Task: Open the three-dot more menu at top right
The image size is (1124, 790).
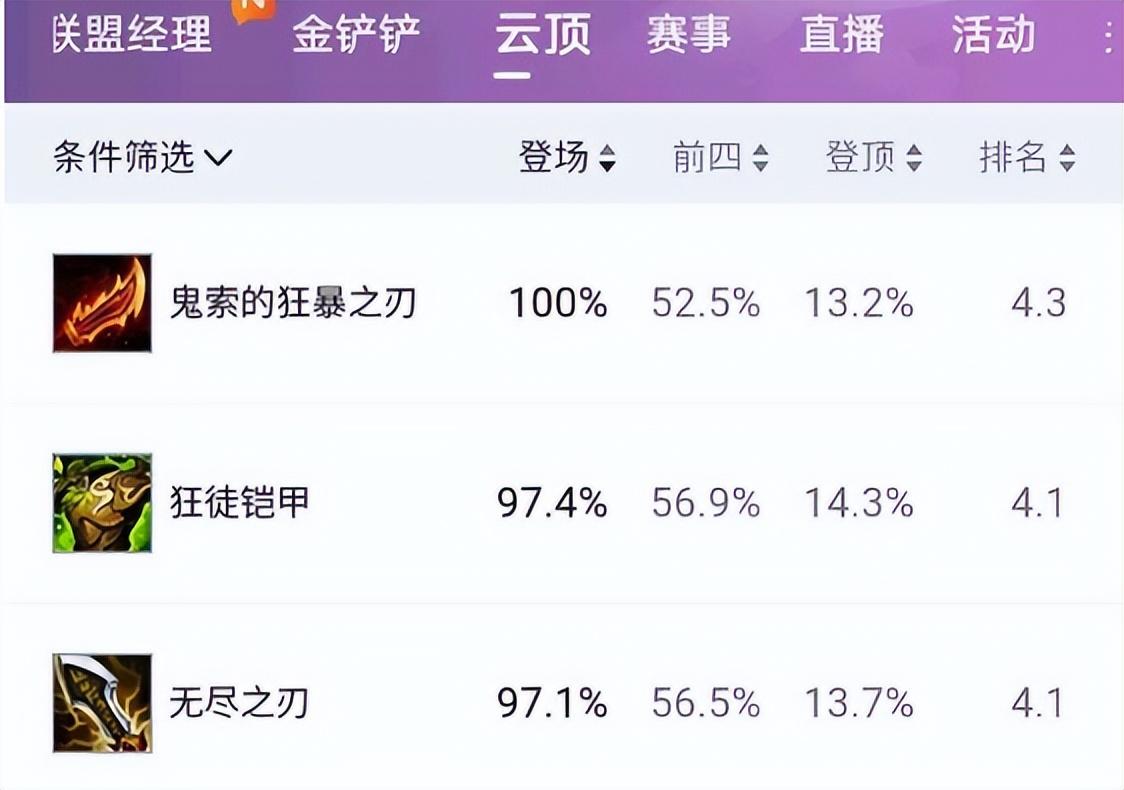Action: pos(1109,34)
